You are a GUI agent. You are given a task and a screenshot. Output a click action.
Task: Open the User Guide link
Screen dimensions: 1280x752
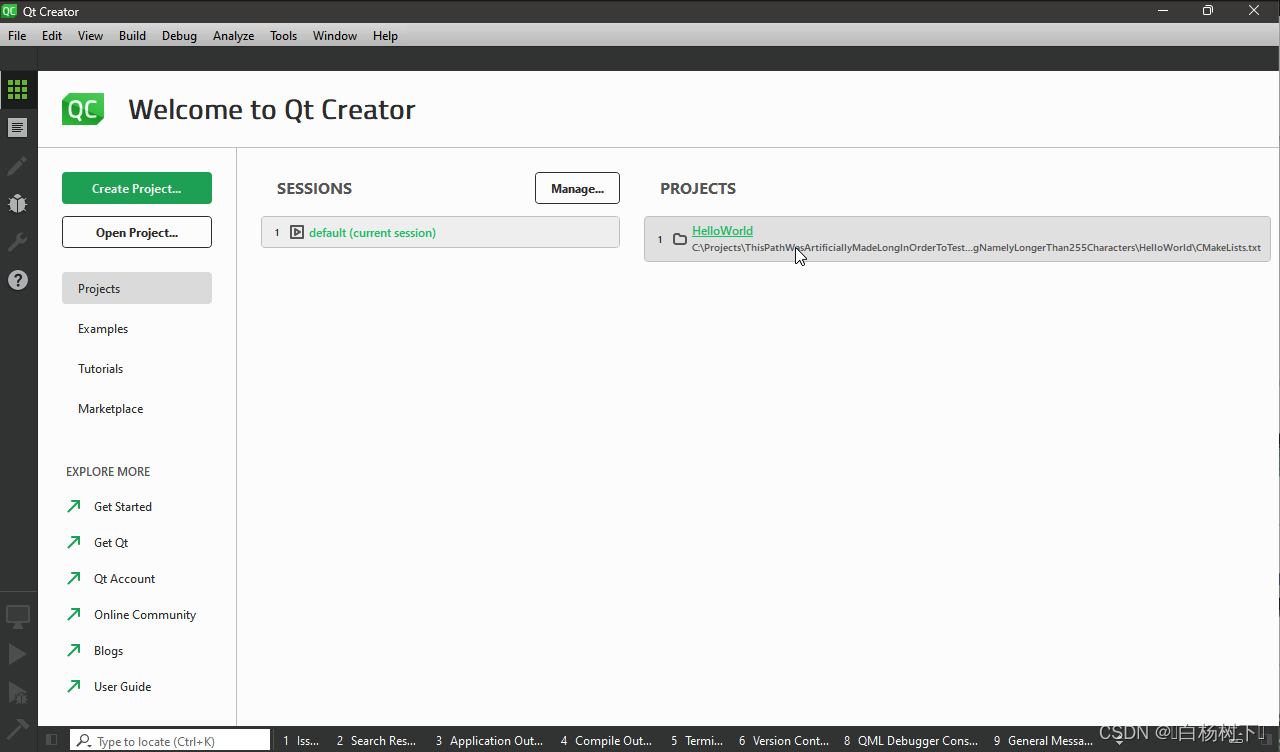point(121,686)
